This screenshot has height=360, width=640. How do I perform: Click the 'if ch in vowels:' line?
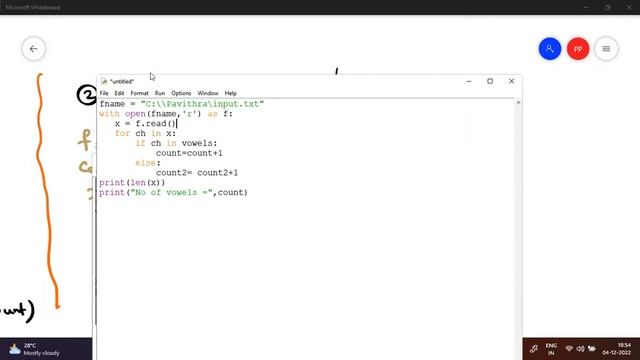(x=176, y=143)
